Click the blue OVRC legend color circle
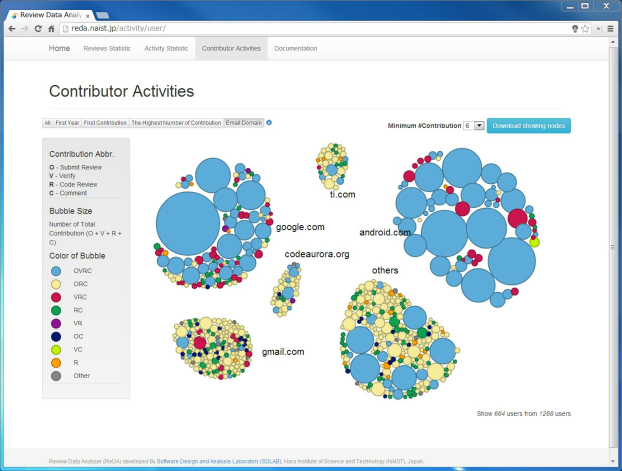Image resolution: width=622 pixels, height=471 pixels. coord(56,270)
